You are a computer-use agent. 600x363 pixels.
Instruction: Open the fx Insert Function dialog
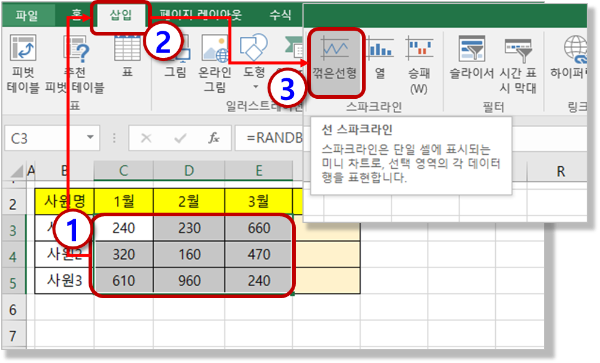[214, 138]
